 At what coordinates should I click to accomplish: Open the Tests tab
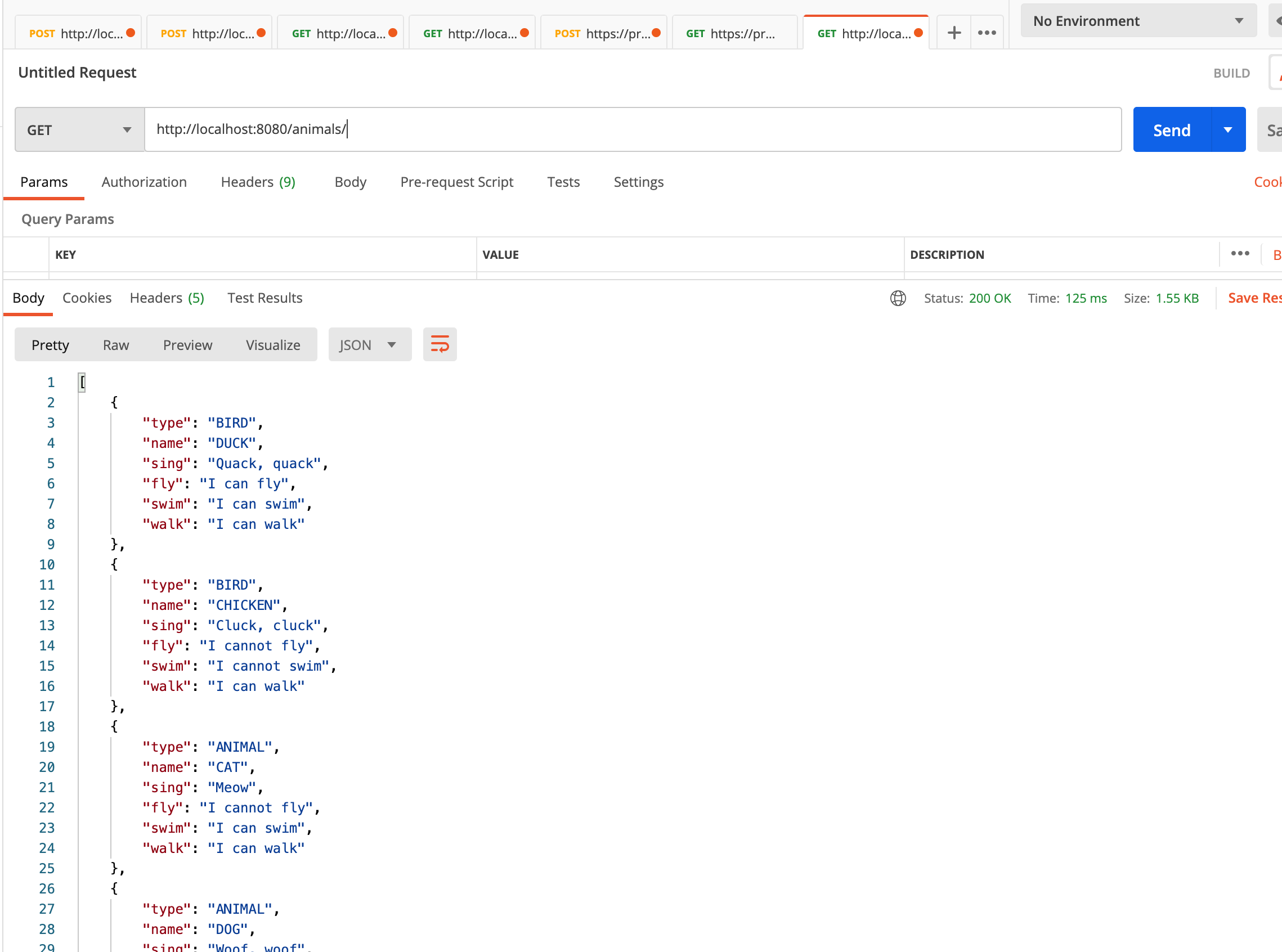click(x=563, y=182)
